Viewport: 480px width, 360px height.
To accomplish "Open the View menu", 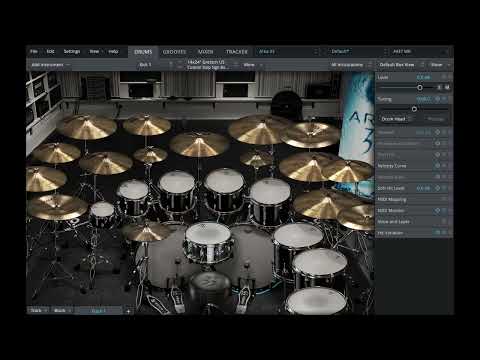I will tap(94, 51).
